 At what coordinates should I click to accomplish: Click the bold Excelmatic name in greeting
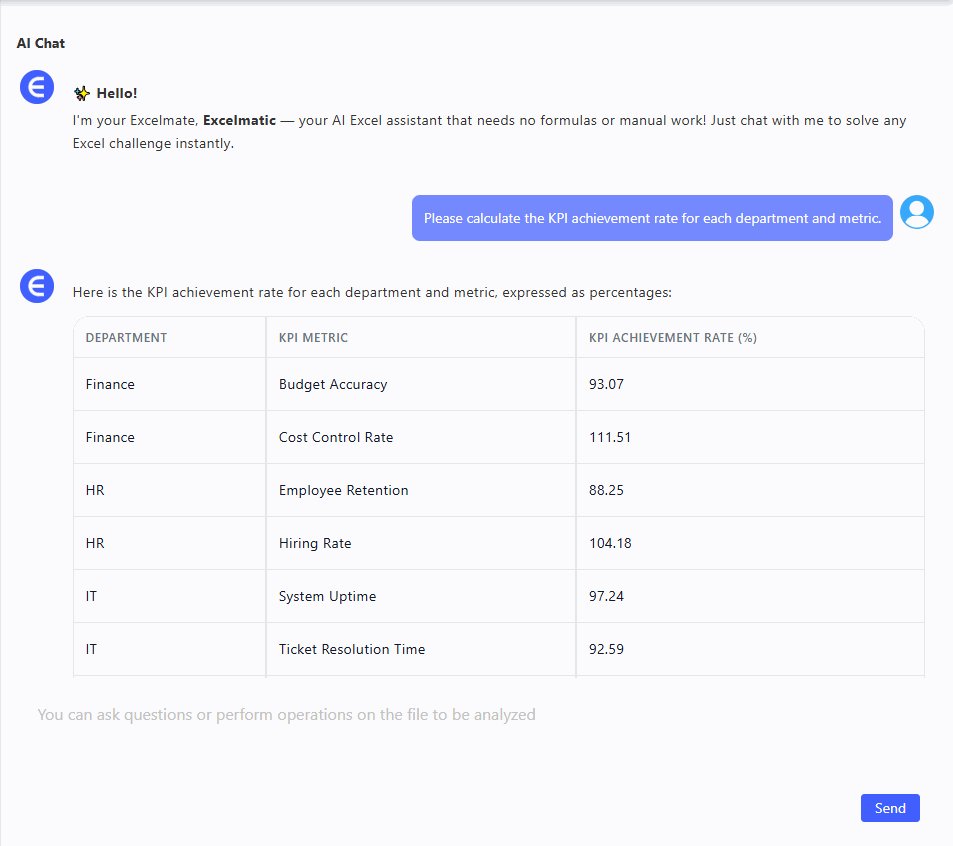pyautogui.click(x=240, y=120)
